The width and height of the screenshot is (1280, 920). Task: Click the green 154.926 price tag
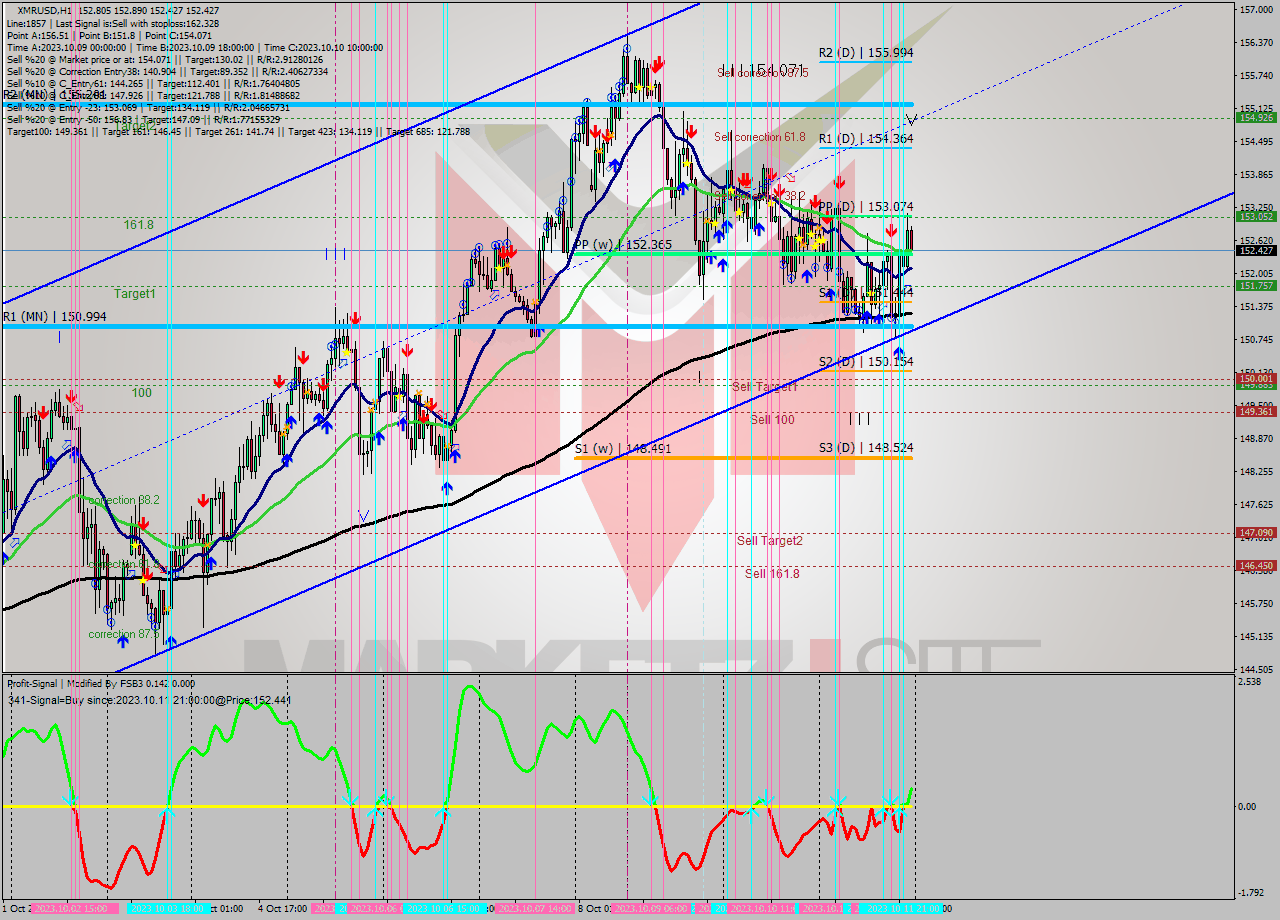coord(1255,118)
